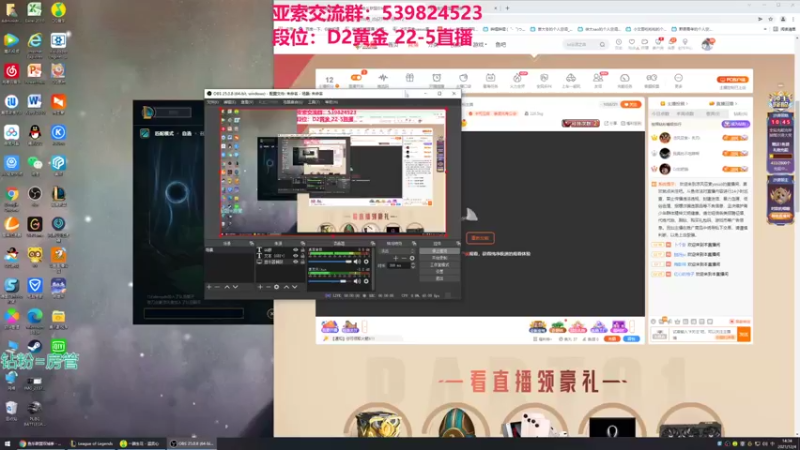The height and width of the screenshot is (450, 800).
Task: Move scene down arrow in OBS scenes panel
Action: [x=235, y=287]
